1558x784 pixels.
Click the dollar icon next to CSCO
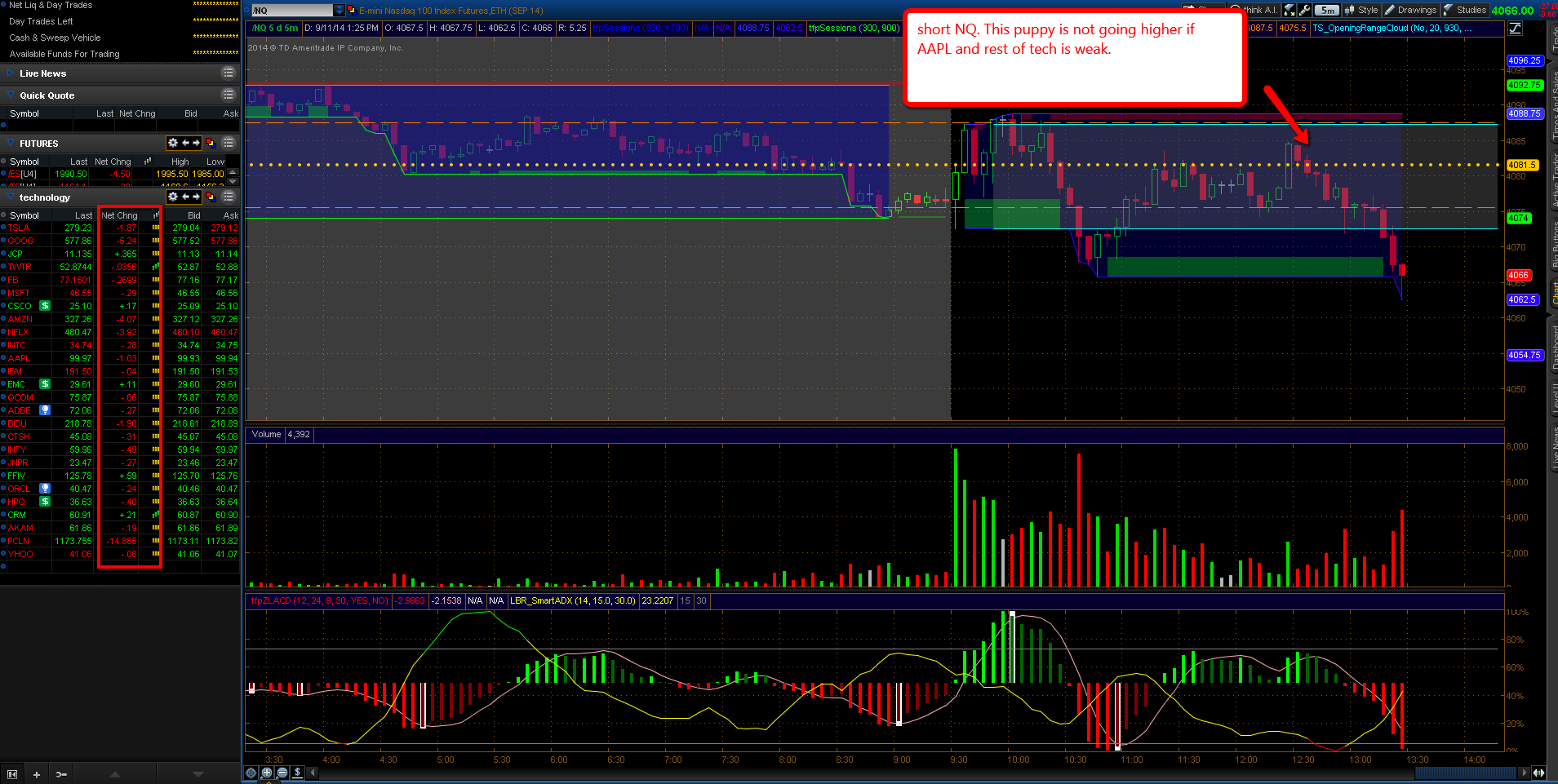(45, 306)
